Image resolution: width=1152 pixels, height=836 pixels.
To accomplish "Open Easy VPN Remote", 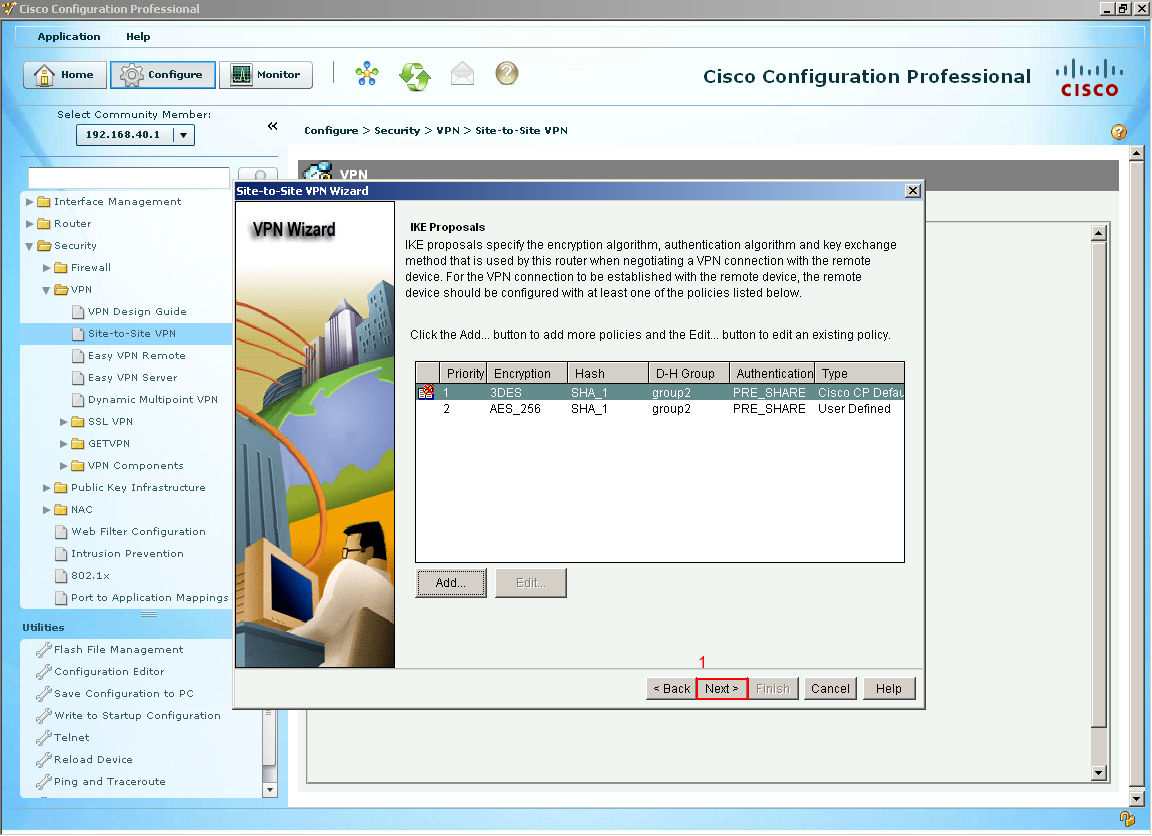I will coord(137,356).
